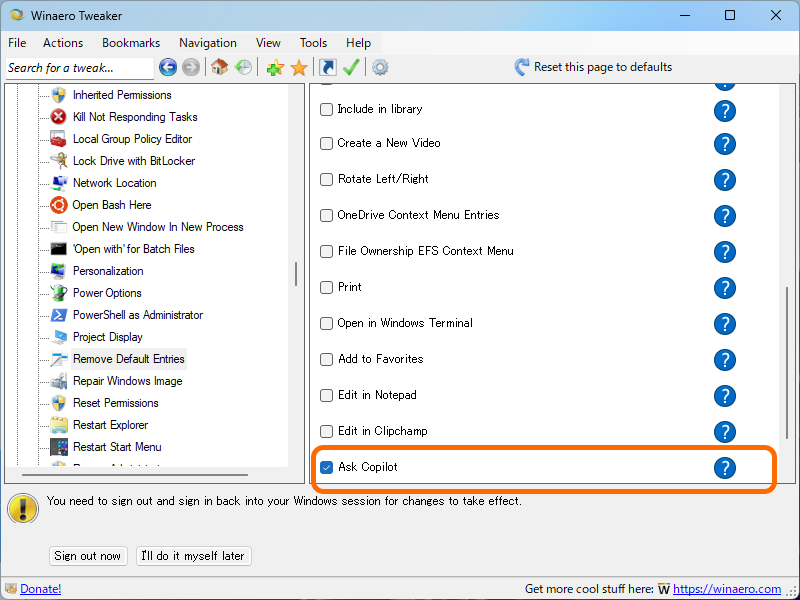Image resolution: width=800 pixels, height=600 pixels.
Task: Click the right pane vertical scrollbar thumb
Action: click(x=786, y=362)
